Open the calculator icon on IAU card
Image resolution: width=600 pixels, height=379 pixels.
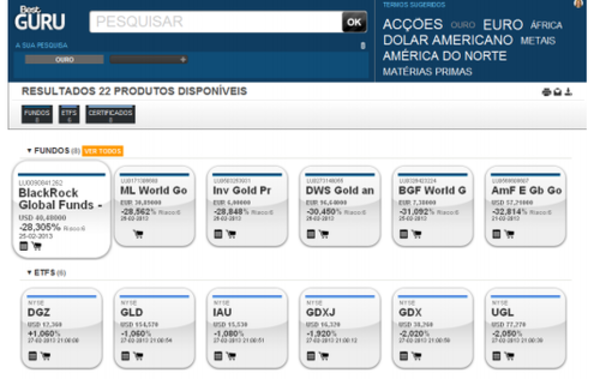pyautogui.click(x=218, y=356)
